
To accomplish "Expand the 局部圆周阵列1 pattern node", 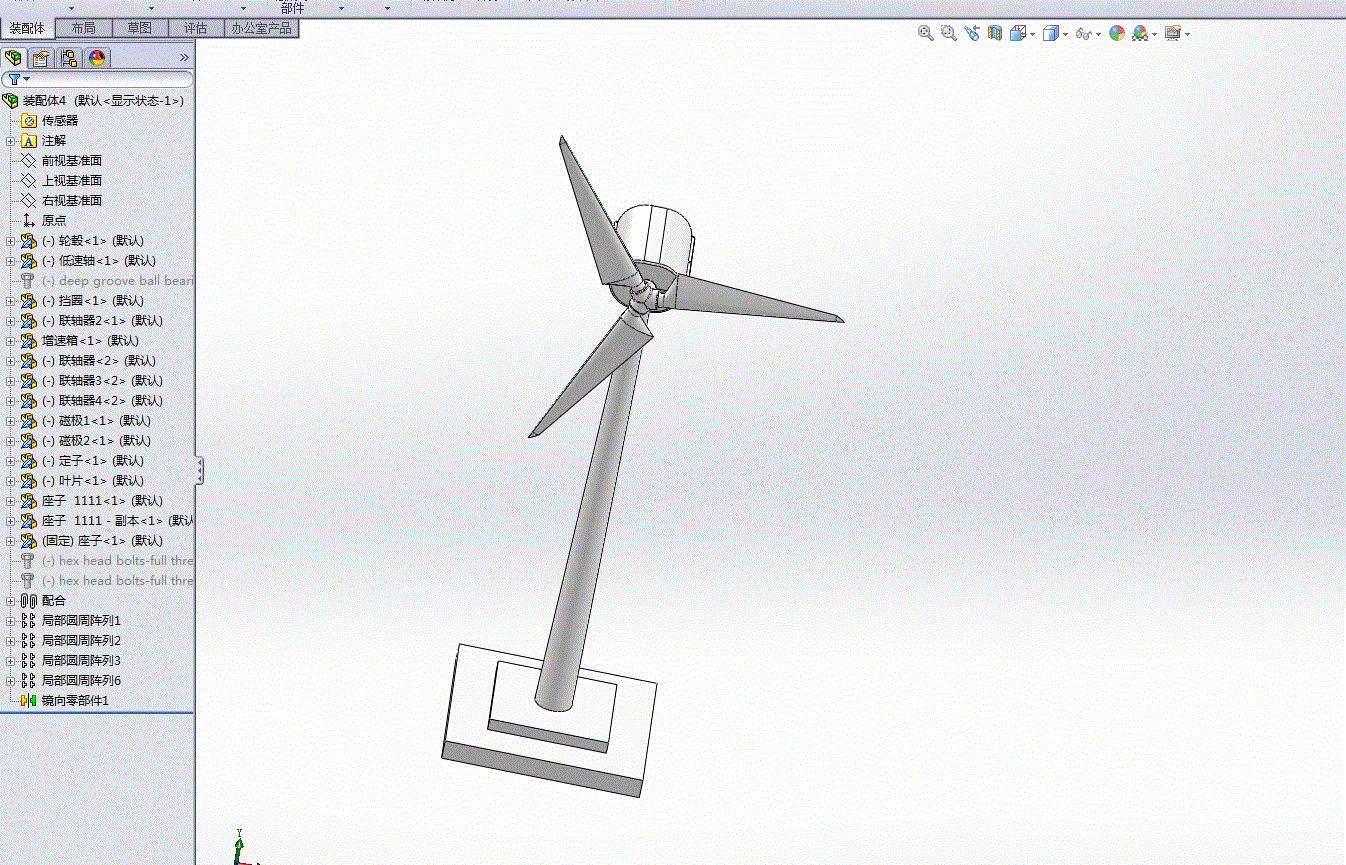I will pos(11,621).
